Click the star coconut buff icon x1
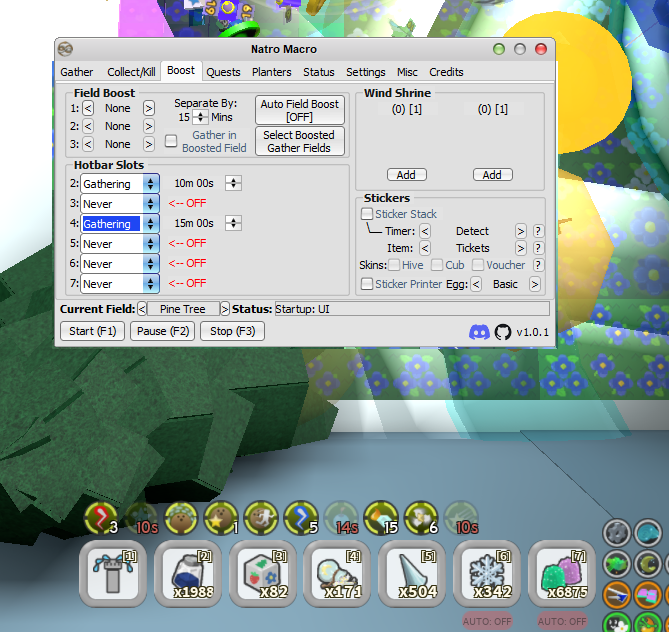The image size is (669, 632). coord(221,518)
